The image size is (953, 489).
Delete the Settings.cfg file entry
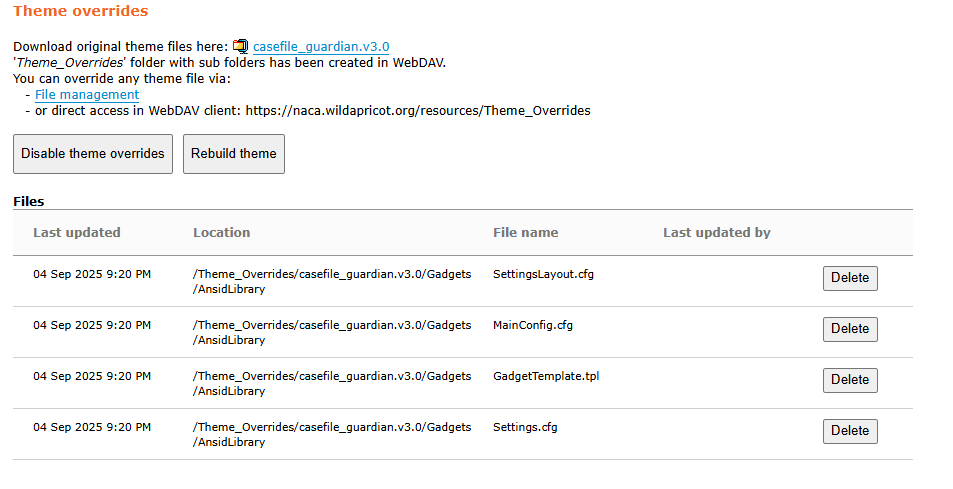coord(849,431)
